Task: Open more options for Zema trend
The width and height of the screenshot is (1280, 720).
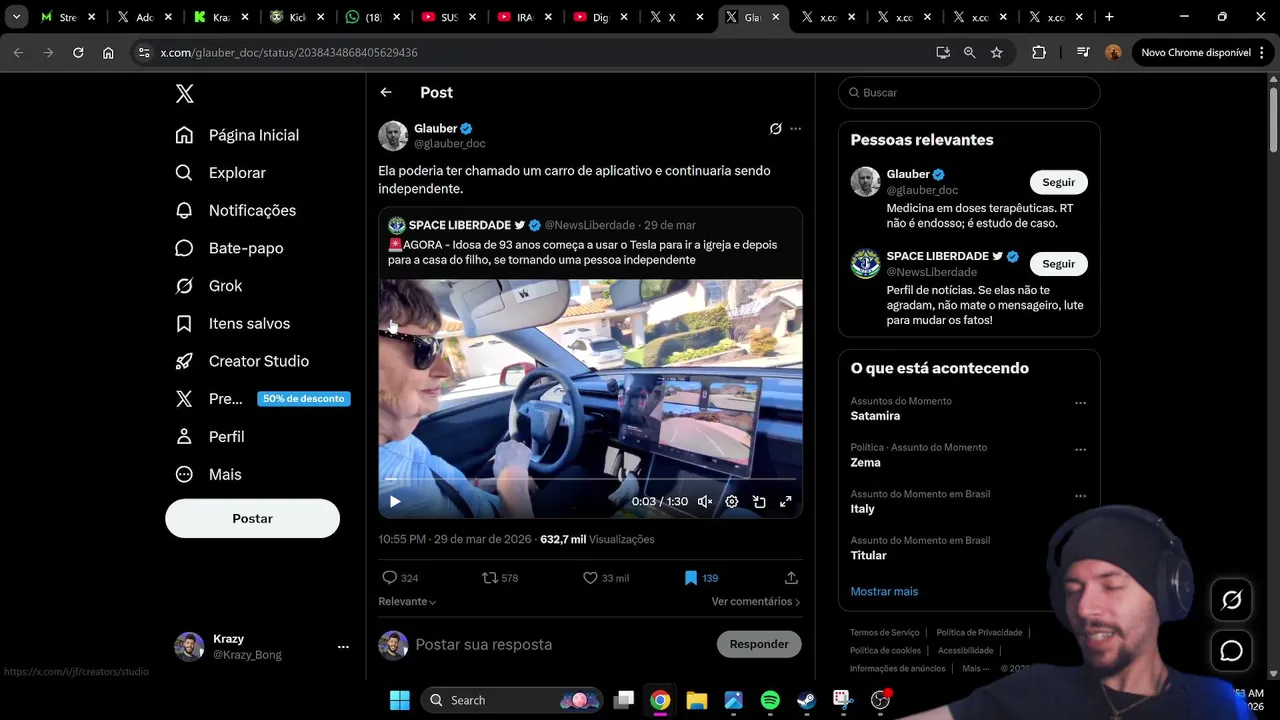Action: pyautogui.click(x=1080, y=450)
